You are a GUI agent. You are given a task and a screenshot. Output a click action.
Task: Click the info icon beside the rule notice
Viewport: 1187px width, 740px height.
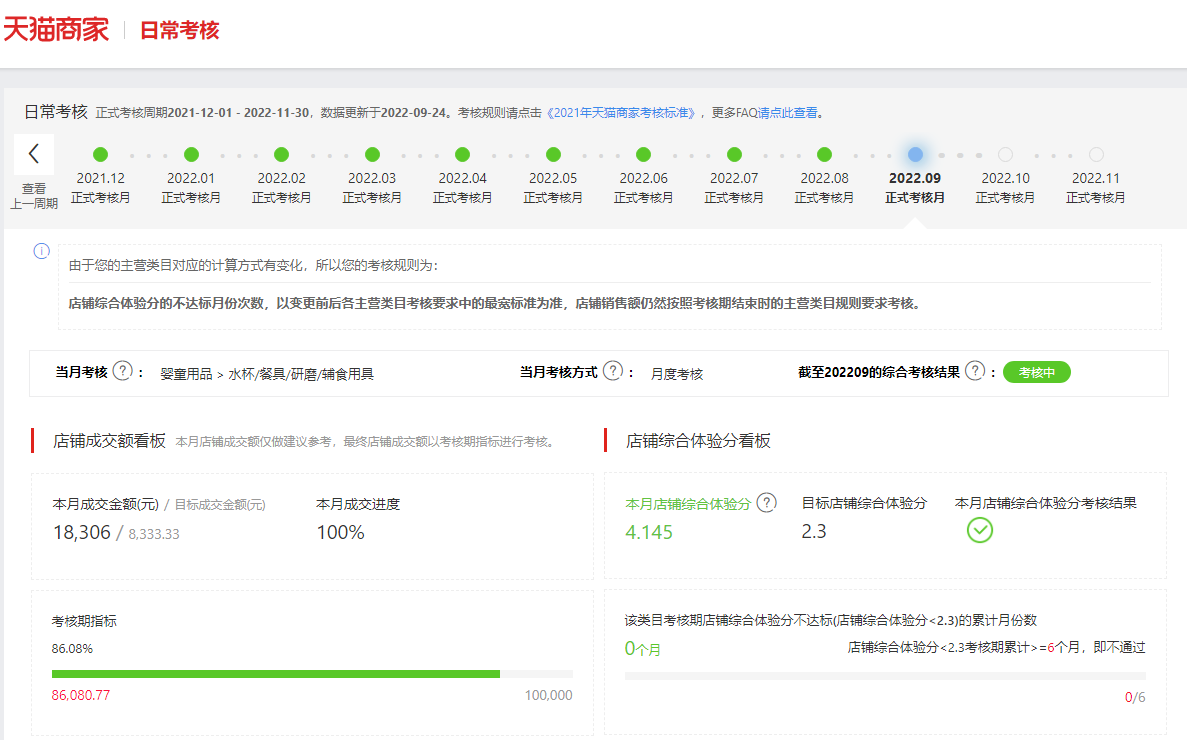42,251
